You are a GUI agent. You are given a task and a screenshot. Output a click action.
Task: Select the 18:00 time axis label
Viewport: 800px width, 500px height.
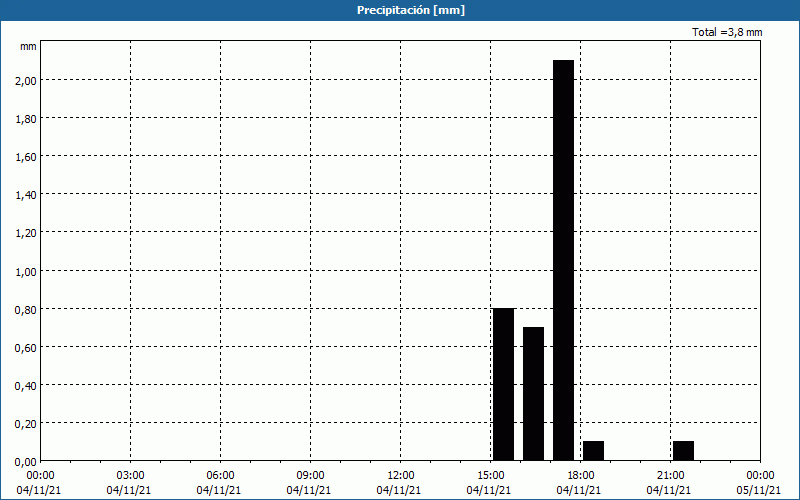(580, 475)
